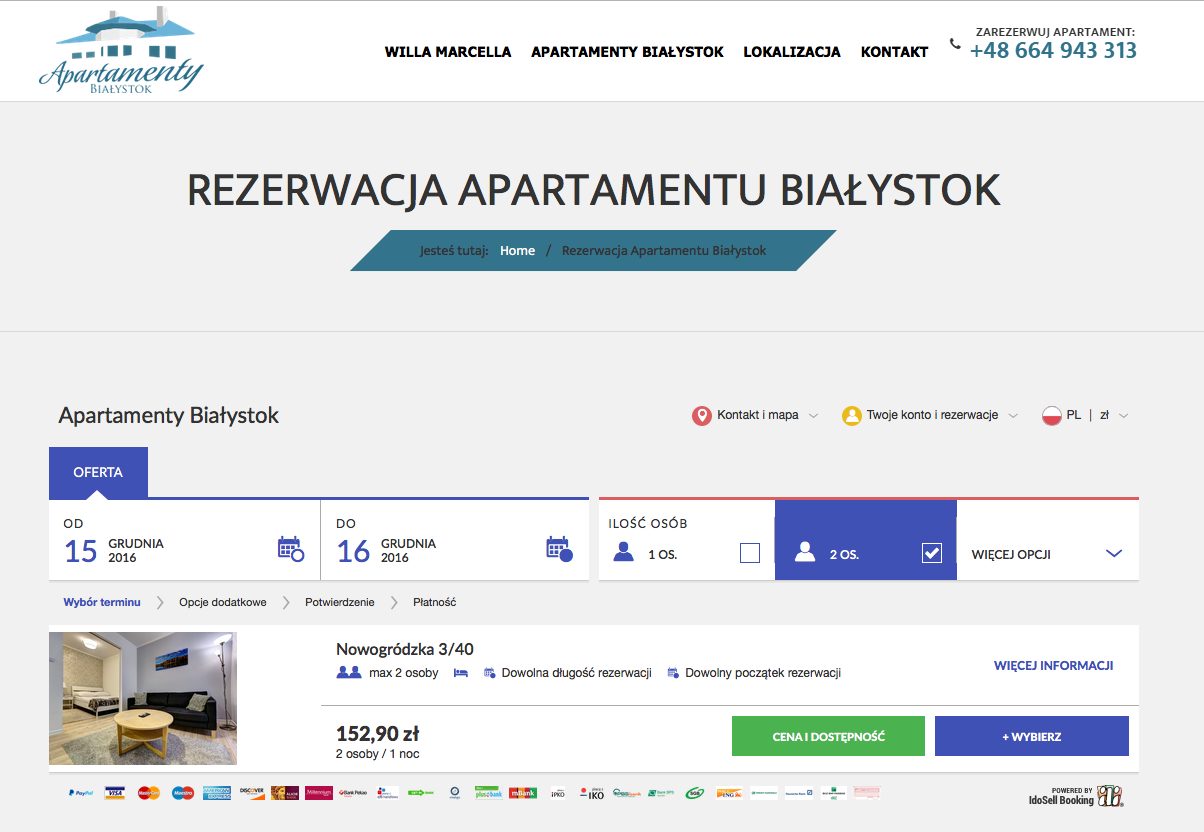1204x832 pixels.
Task: Select the Visa payment icon
Action: (114, 792)
